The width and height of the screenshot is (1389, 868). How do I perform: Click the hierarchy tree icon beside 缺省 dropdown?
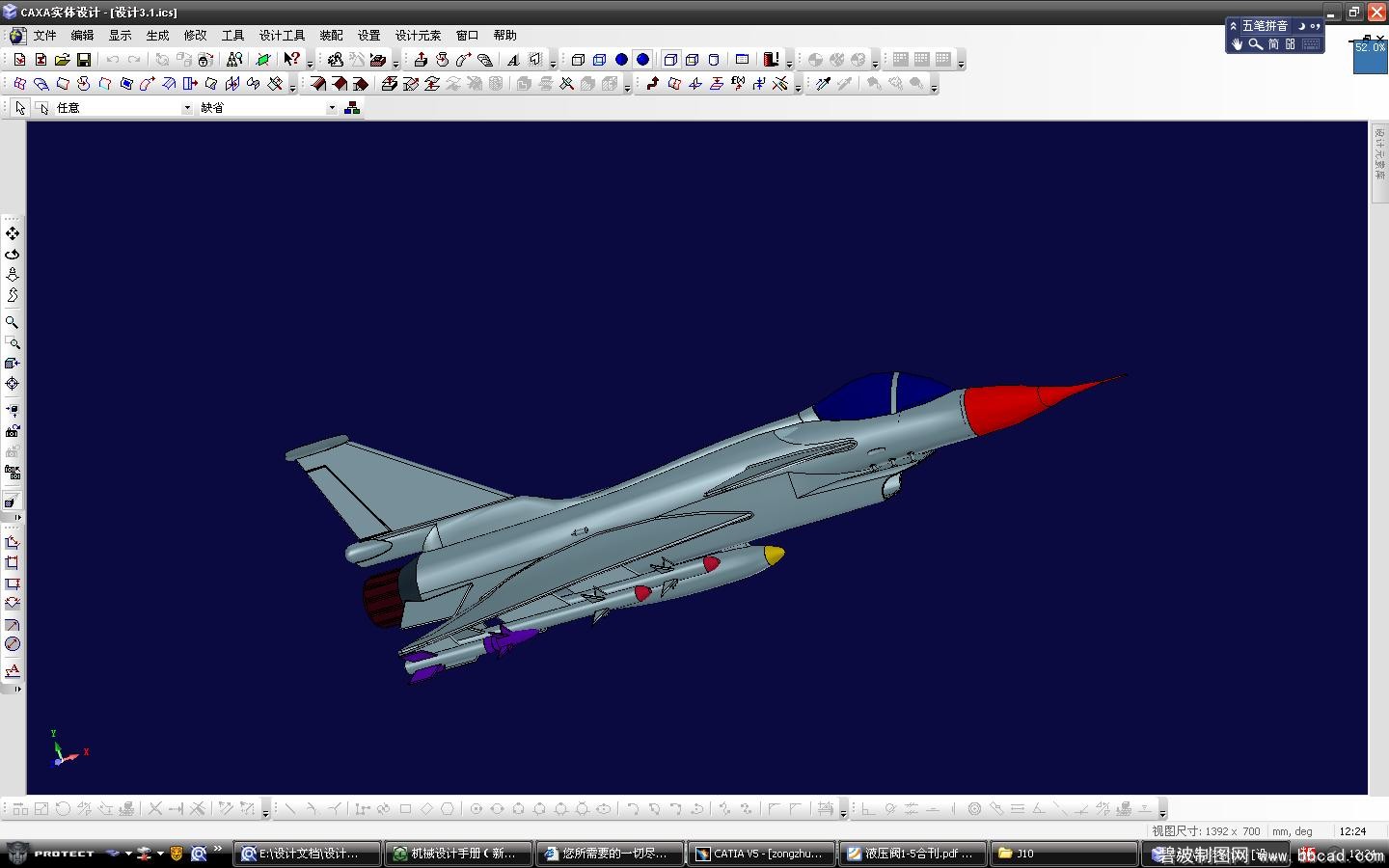pyautogui.click(x=352, y=108)
